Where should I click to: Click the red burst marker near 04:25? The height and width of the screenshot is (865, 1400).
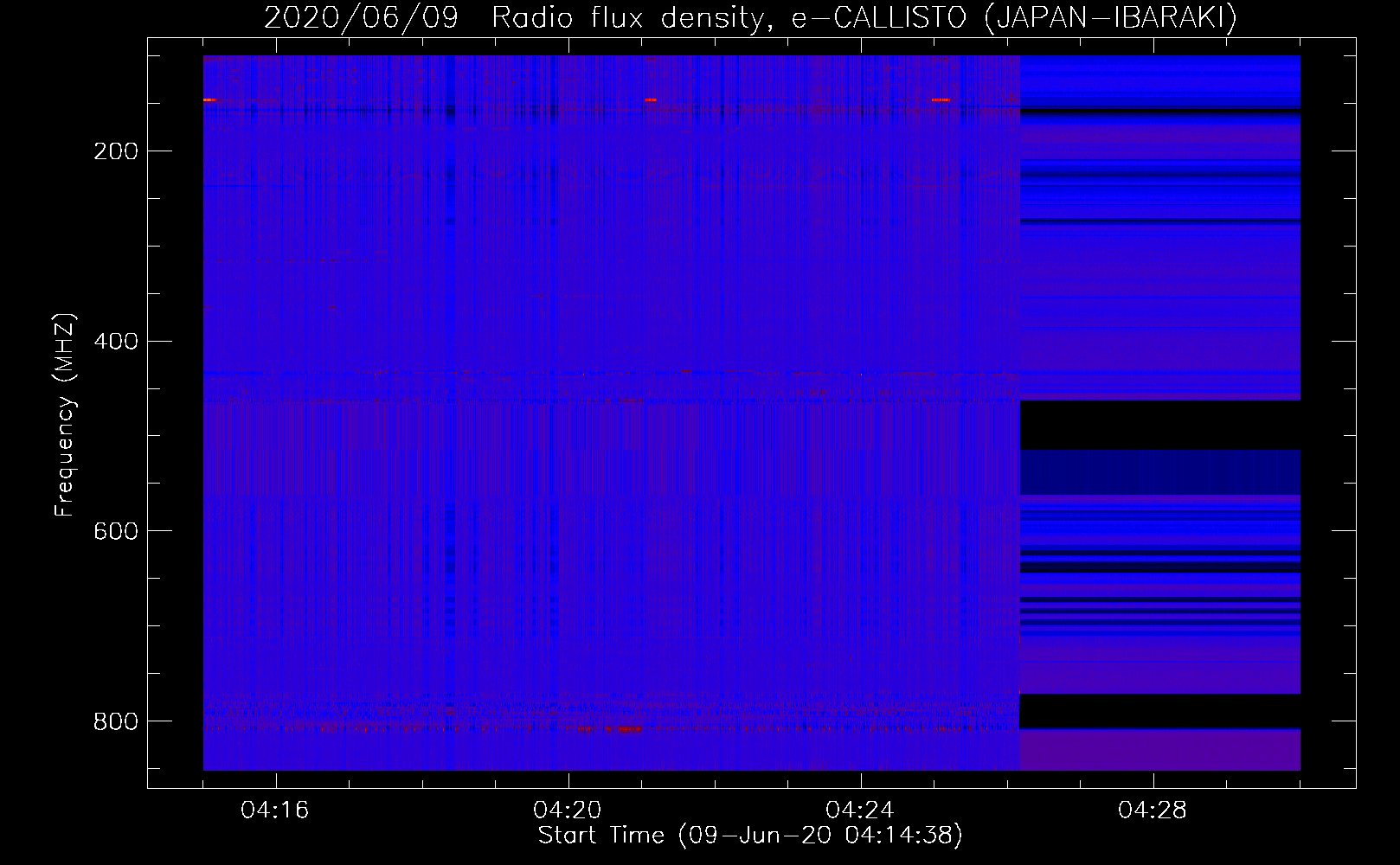941,100
